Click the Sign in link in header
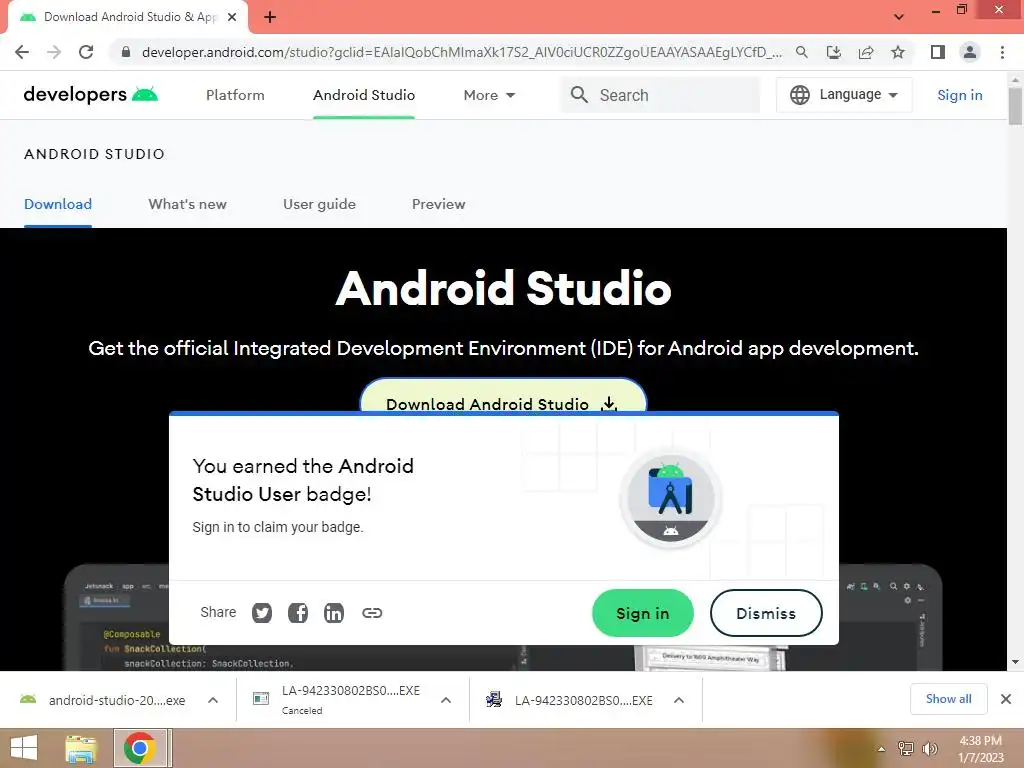 point(959,95)
